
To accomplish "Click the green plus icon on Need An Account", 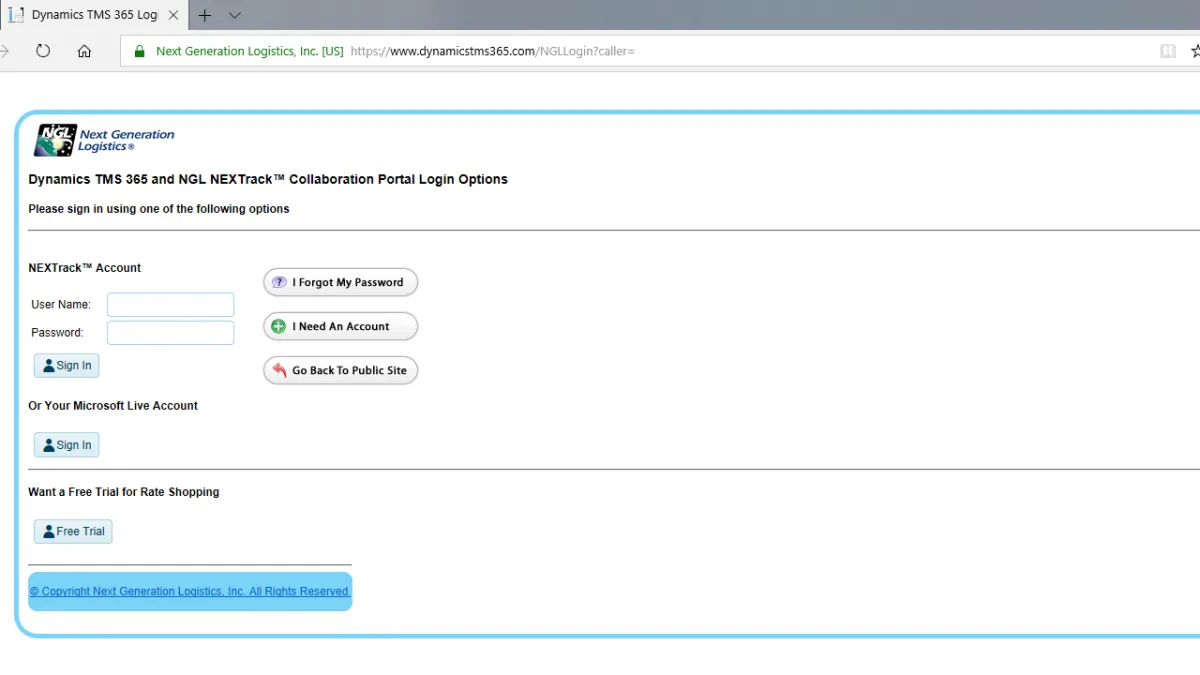I will [279, 327].
